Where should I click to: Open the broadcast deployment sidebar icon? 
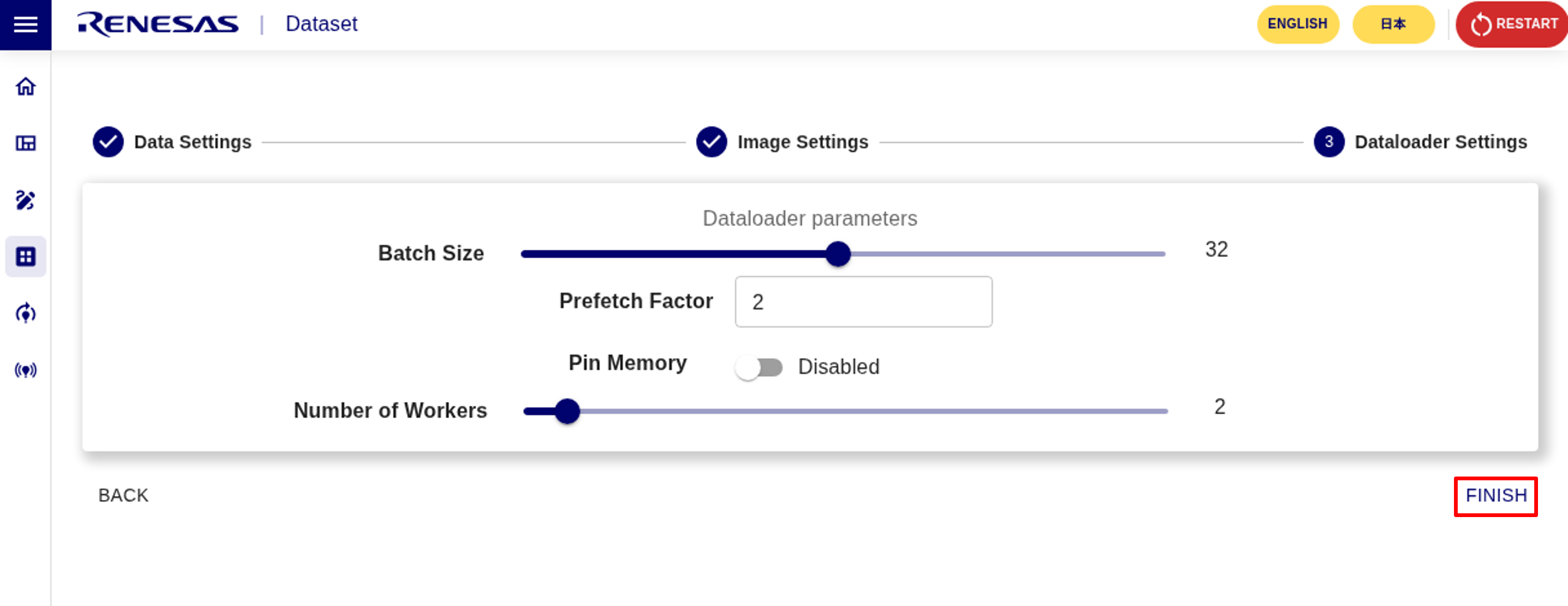(x=26, y=370)
